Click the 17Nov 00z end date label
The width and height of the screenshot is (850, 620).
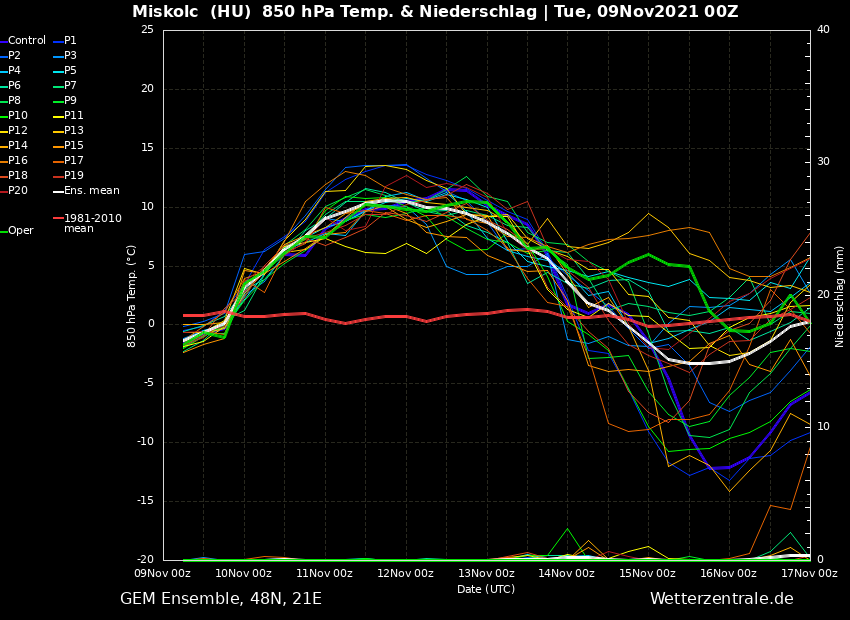(808, 574)
